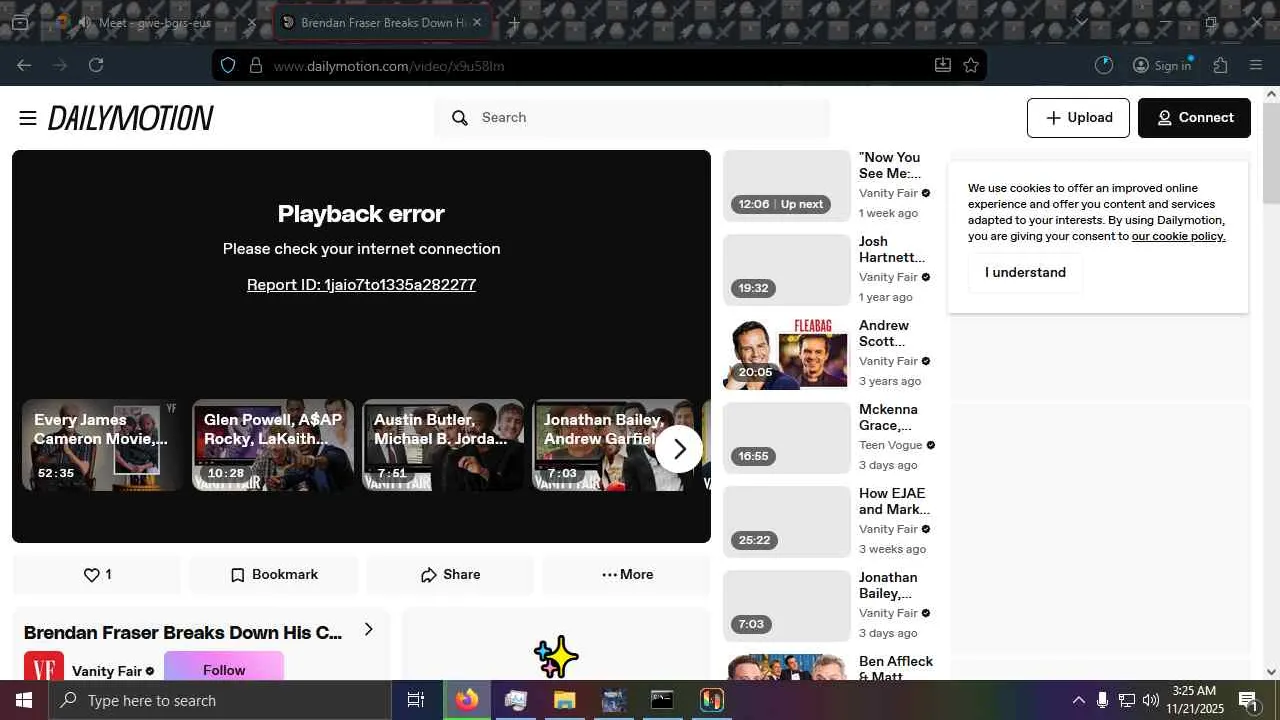Share this video
Viewport: 1280px width, 720px height.
pyautogui.click(x=450, y=575)
